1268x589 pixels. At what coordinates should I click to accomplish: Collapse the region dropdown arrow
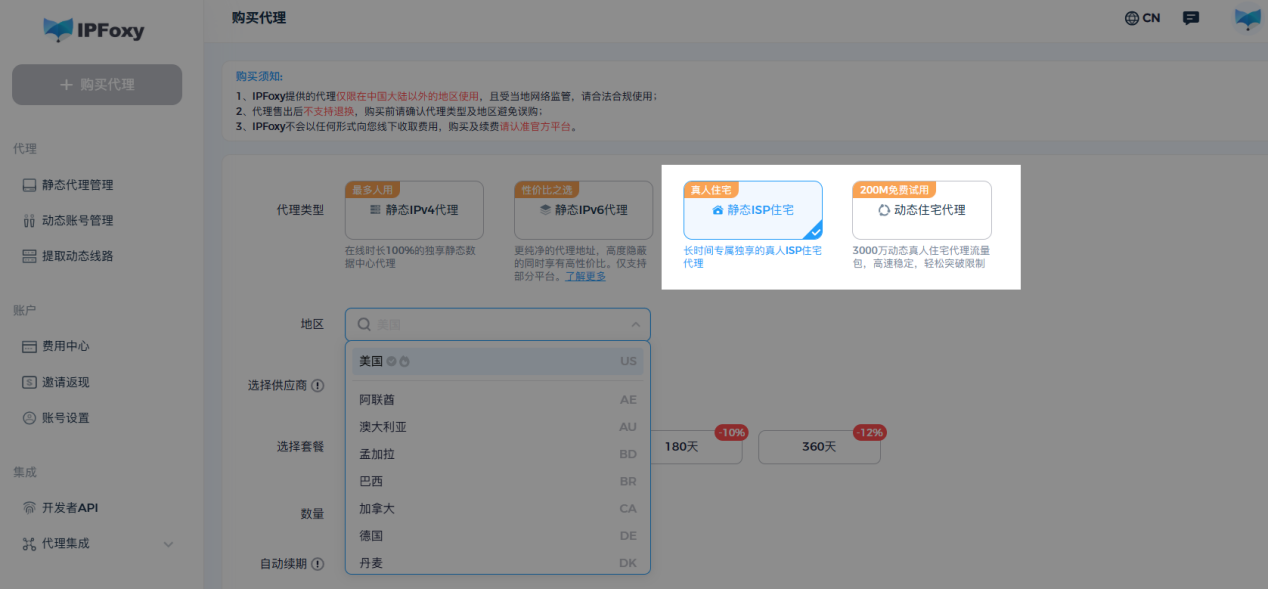point(635,324)
